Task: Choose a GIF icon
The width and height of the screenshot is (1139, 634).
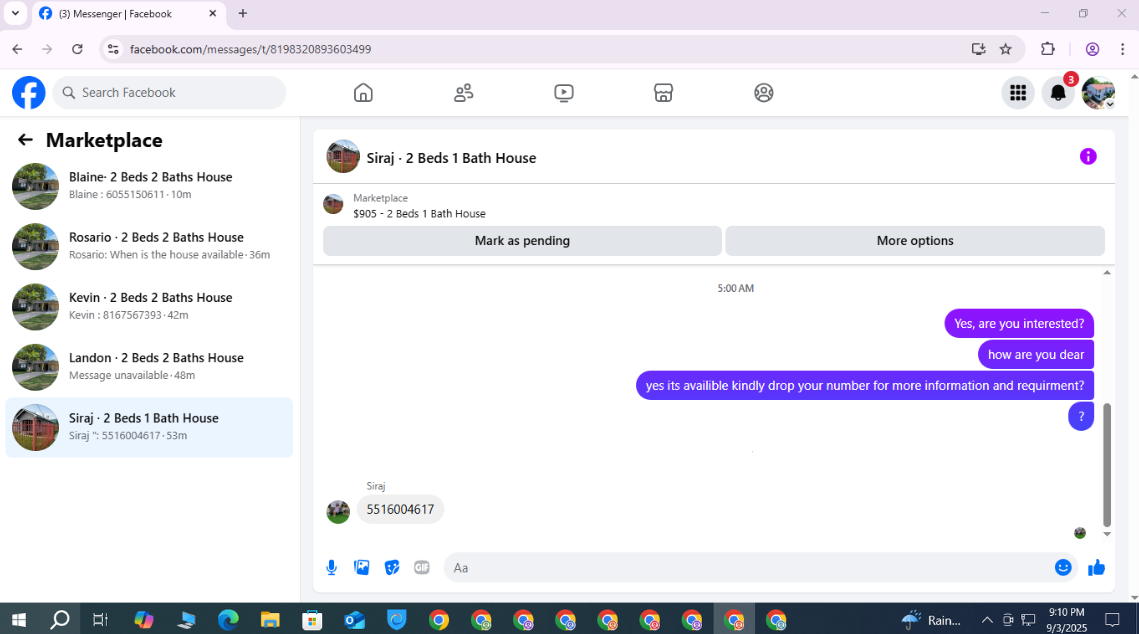Action: point(422,568)
